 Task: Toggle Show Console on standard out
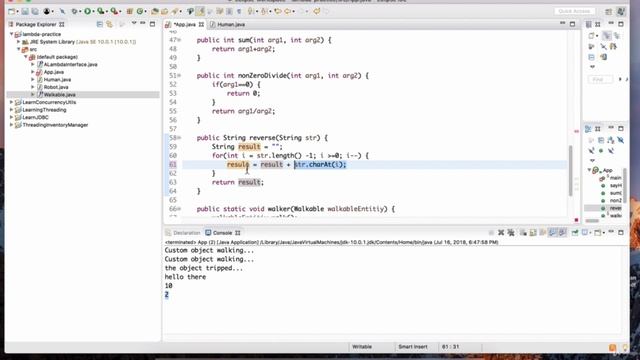[x=553, y=233]
